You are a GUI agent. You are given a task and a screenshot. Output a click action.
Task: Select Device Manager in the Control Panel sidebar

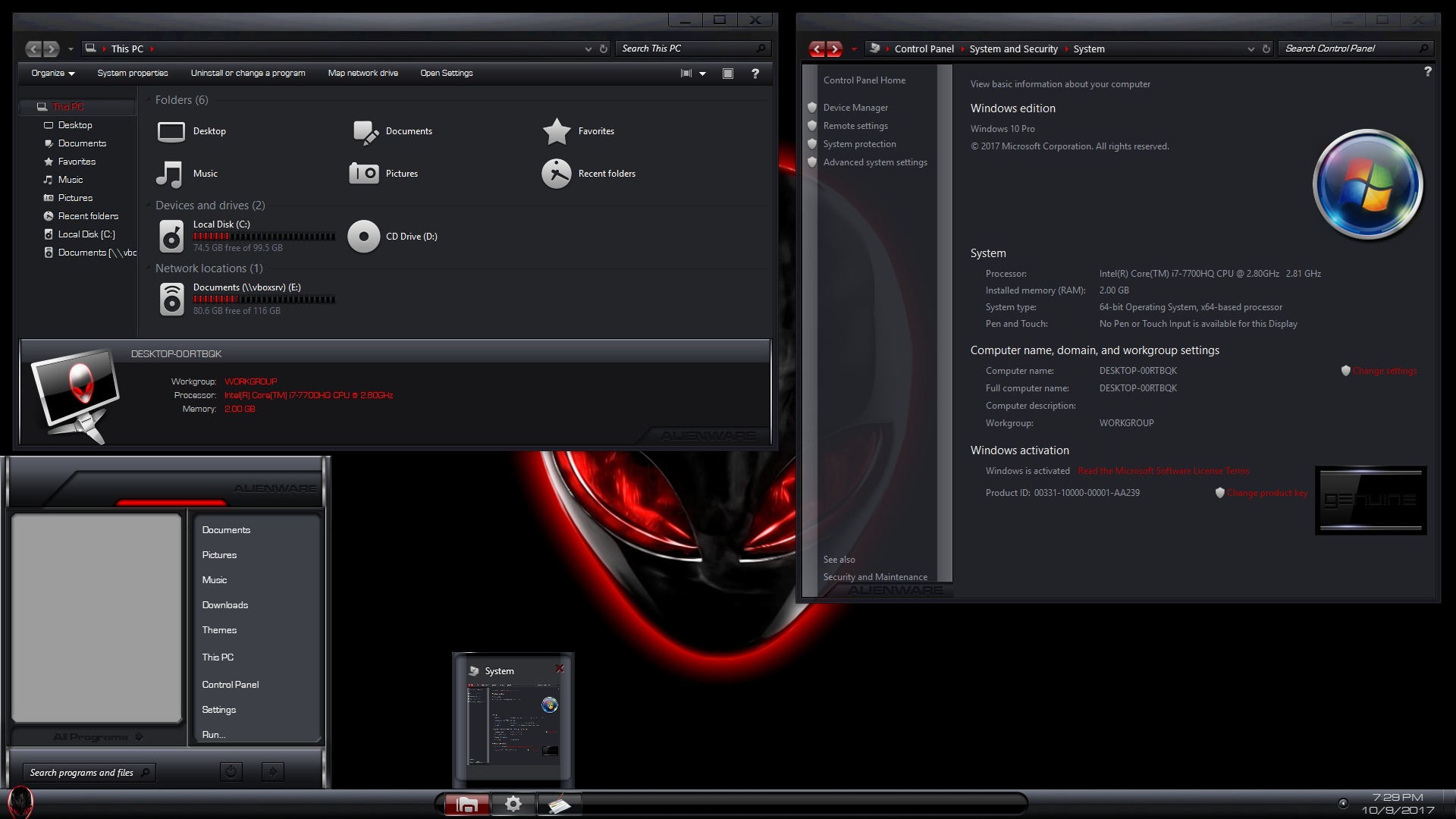tap(855, 107)
